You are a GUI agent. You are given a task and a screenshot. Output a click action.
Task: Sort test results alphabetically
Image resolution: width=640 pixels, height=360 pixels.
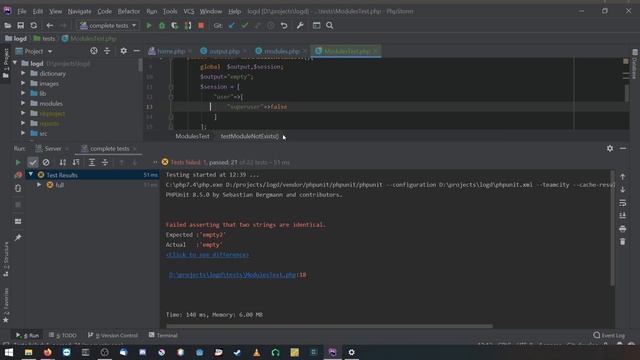click(x=62, y=162)
